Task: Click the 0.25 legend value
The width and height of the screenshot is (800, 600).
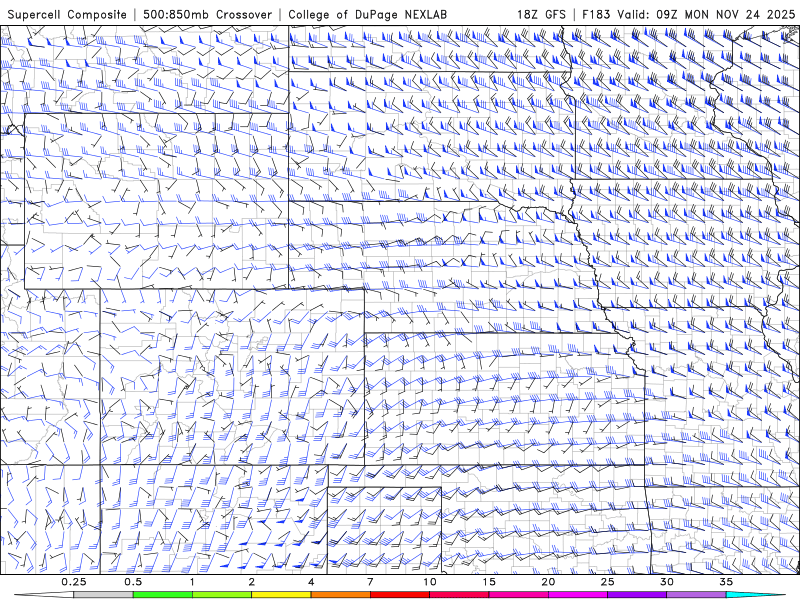Action: [x=74, y=582]
